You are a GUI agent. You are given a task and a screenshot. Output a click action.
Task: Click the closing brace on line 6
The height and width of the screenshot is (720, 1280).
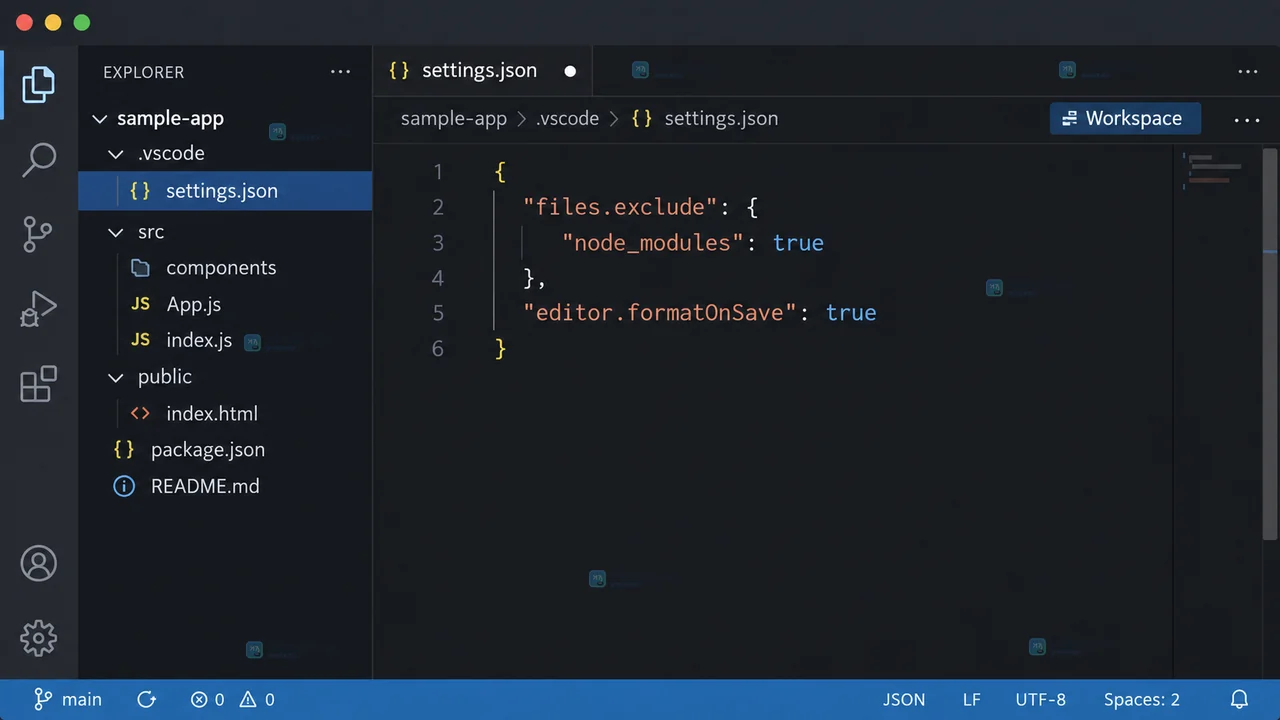pos(501,348)
